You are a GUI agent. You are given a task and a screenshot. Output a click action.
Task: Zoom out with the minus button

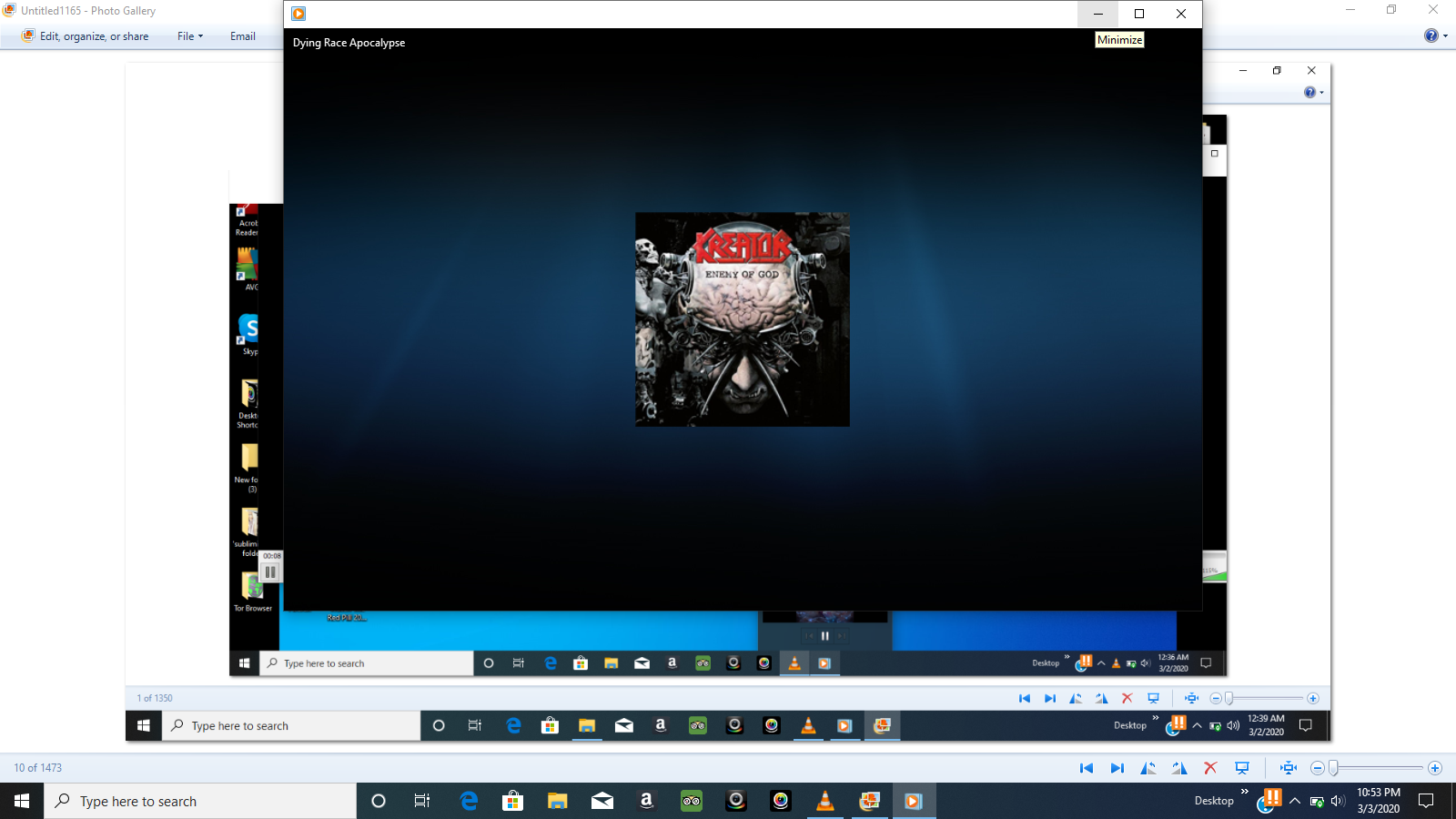point(1317,768)
